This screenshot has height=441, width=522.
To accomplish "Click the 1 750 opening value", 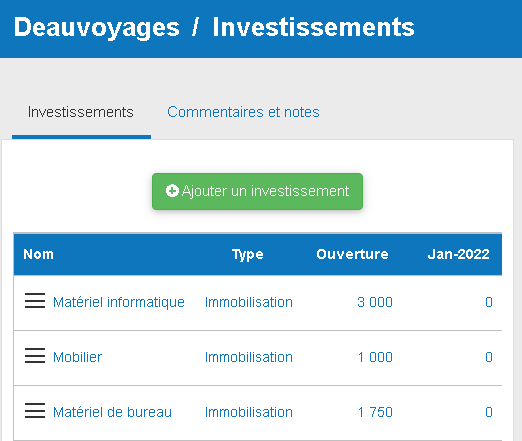I will 375,412.
